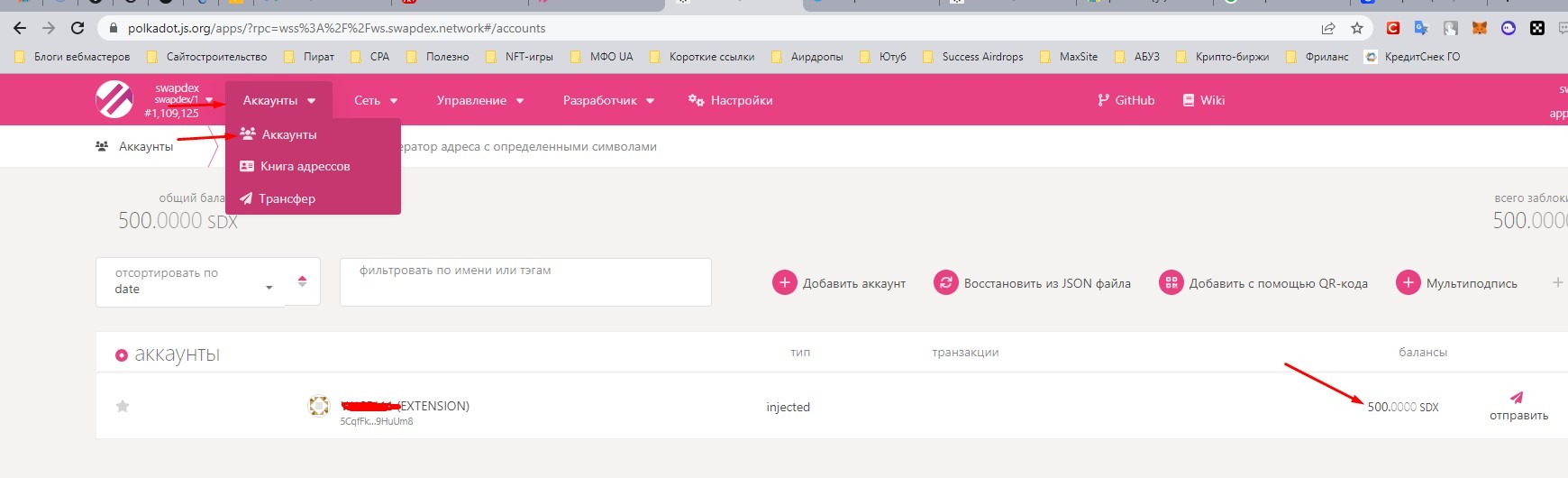The width and height of the screenshot is (1568, 478).
Task: Click the block number #1,109,125
Action: pyautogui.click(x=171, y=113)
